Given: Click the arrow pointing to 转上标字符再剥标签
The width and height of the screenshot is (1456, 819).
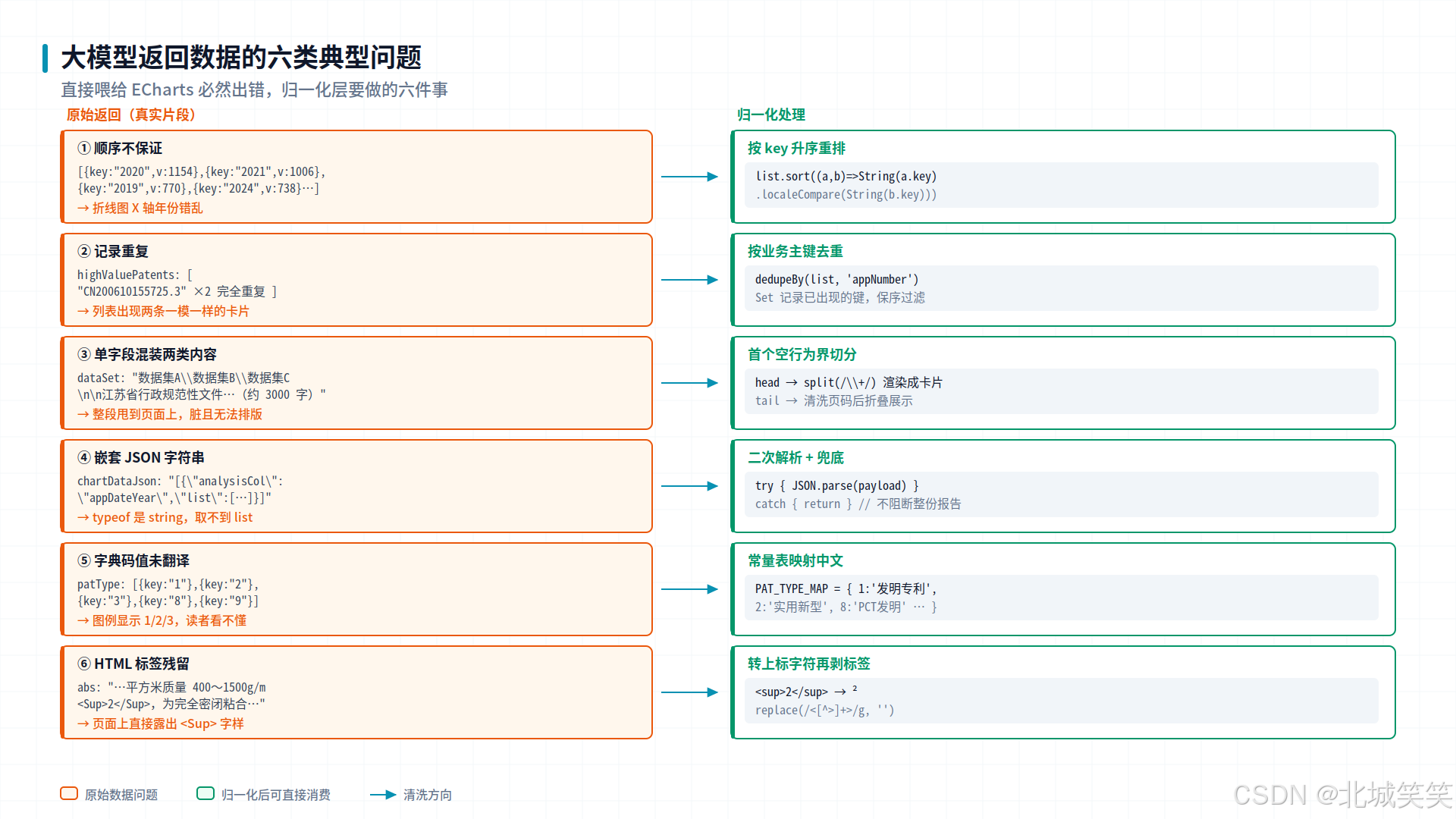Looking at the screenshot, I should point(689,692).
